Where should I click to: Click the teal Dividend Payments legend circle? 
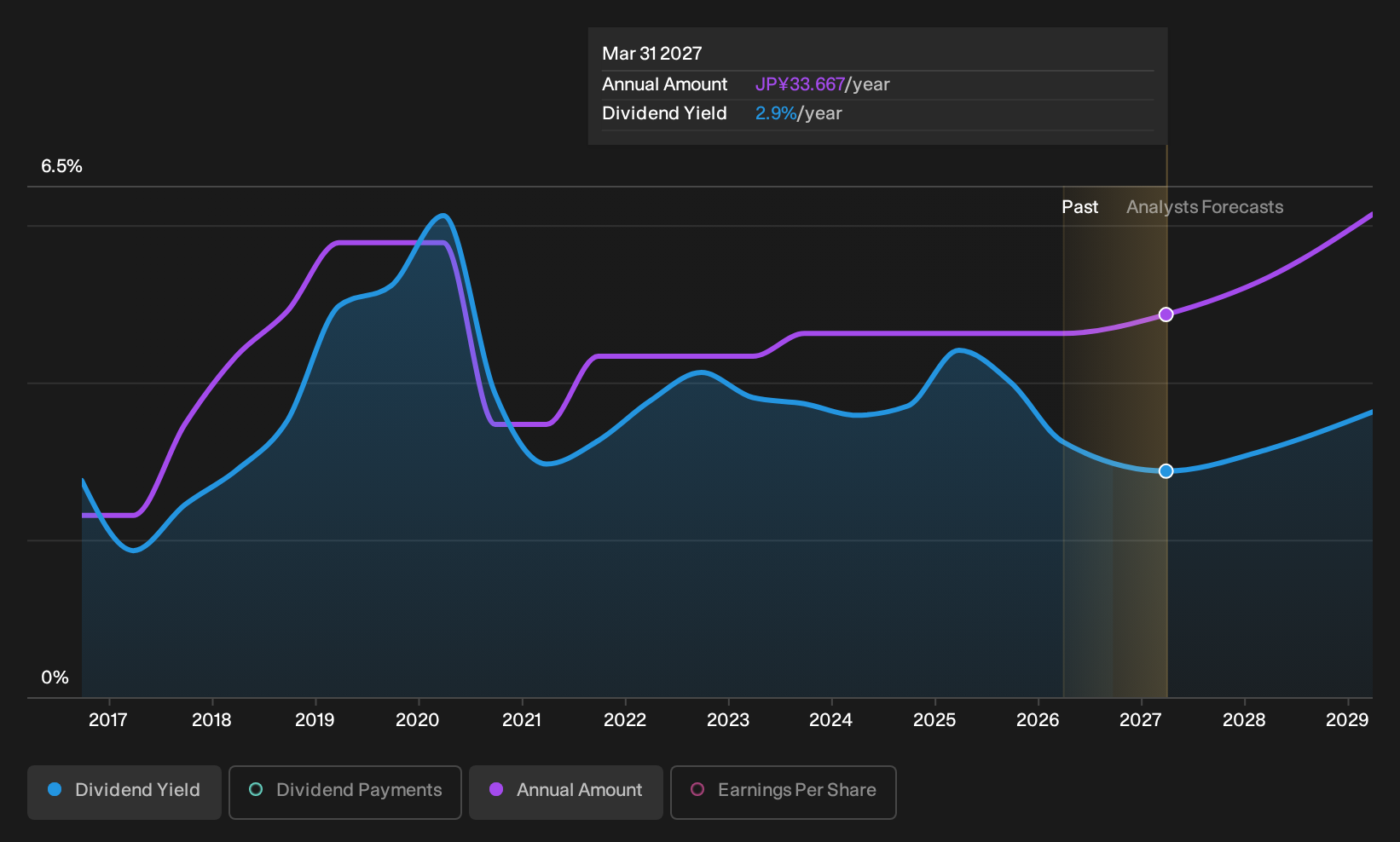point(256,789)
